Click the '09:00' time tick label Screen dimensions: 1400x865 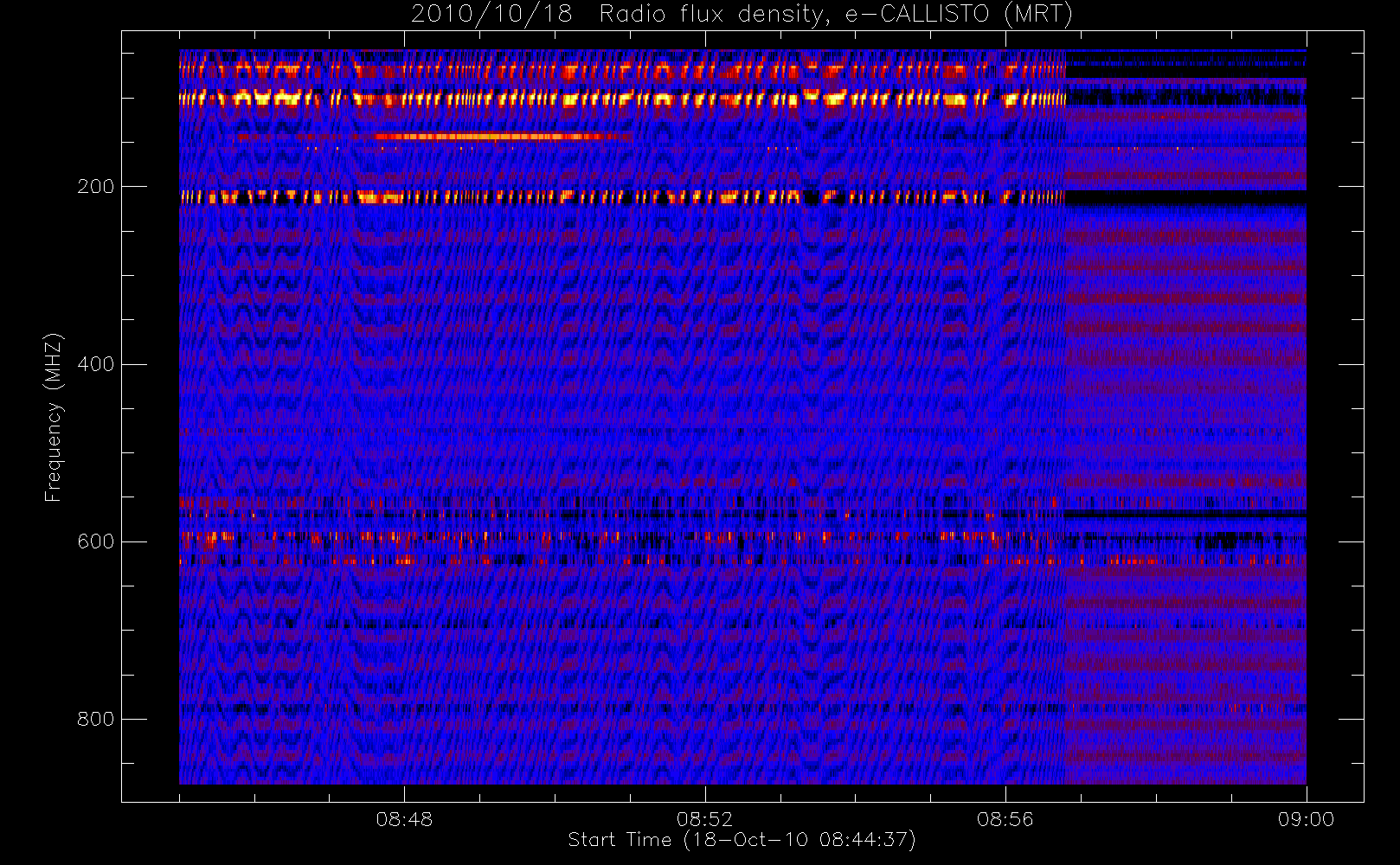[1306, 819]
